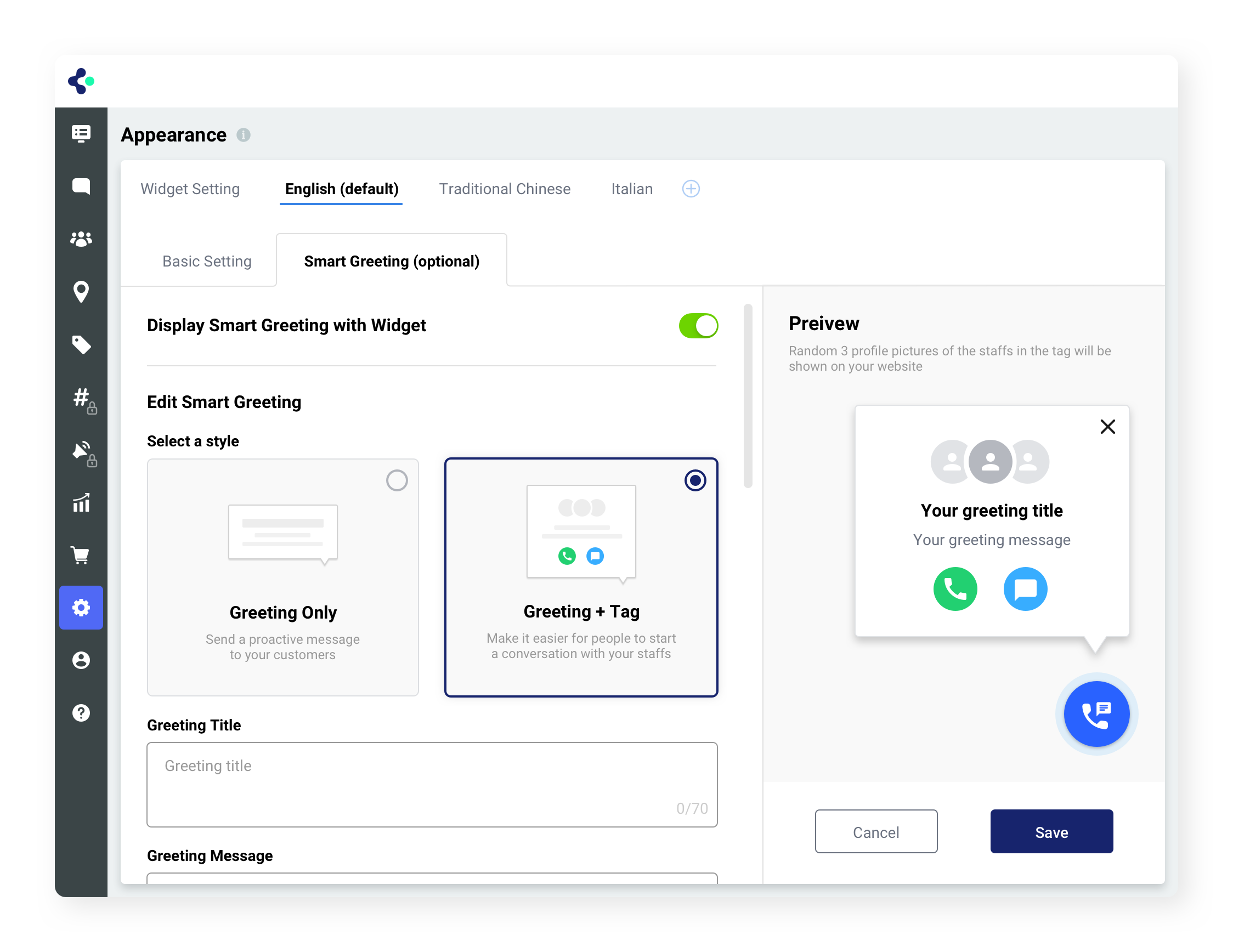Click the Save button

coord(1051,832)
